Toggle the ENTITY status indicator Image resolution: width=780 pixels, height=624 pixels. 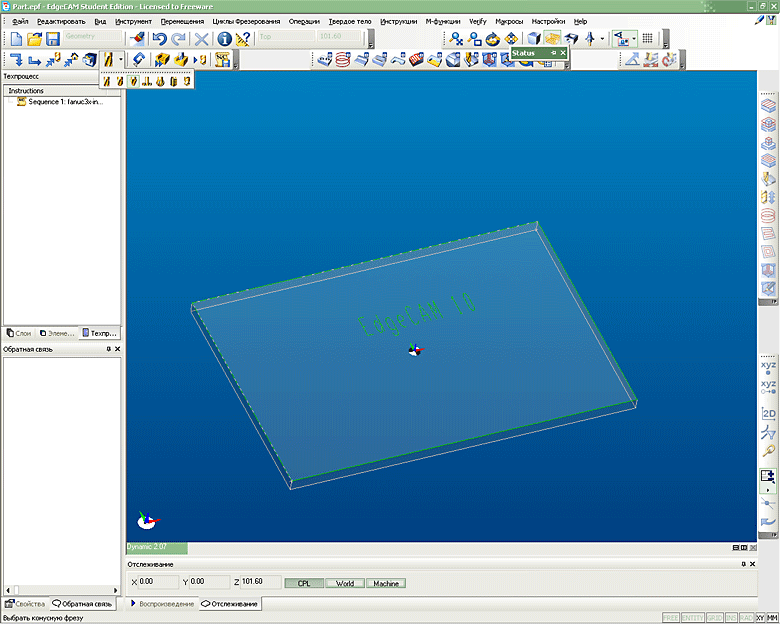(x=692, y=618)
